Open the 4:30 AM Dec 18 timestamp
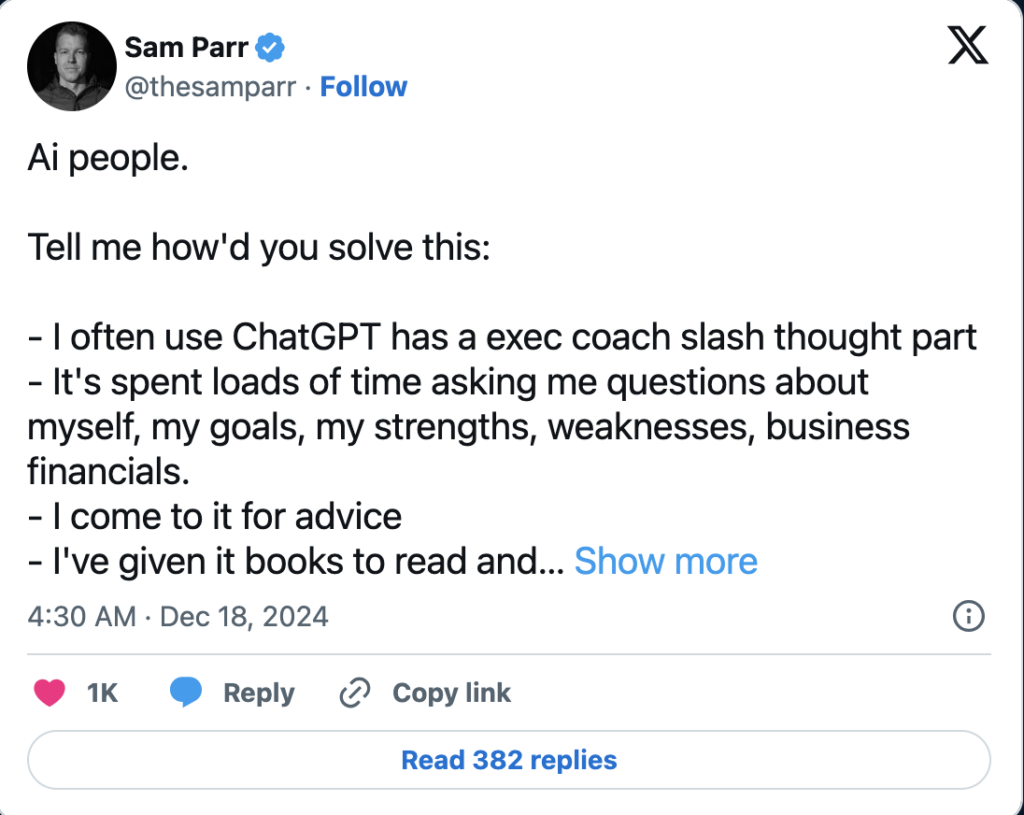Image resolution: width=1024 pixels, height=815 pixels. (x=178, y=616)
